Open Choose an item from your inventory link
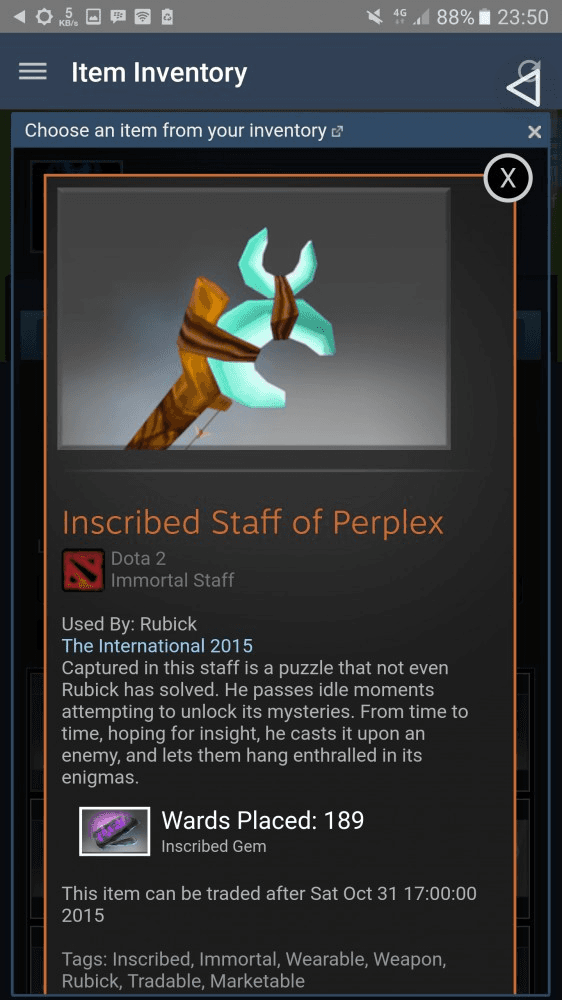562x1000 pixels. pyautogui.click(x=175, y=131)
